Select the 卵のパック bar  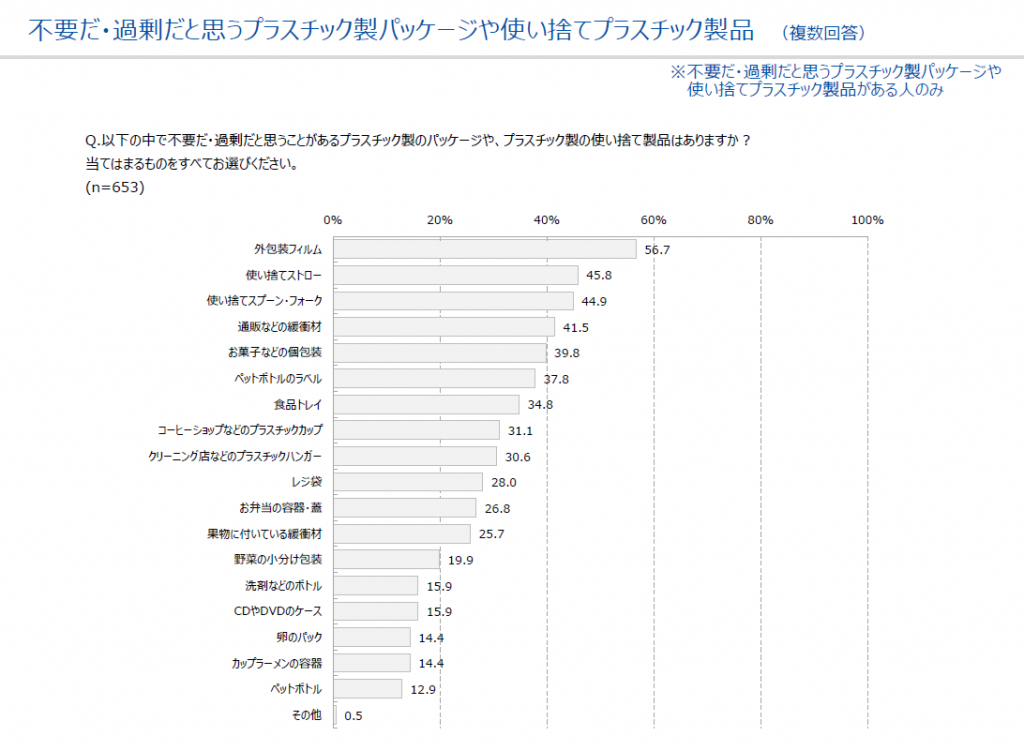(x=371, y=637)
